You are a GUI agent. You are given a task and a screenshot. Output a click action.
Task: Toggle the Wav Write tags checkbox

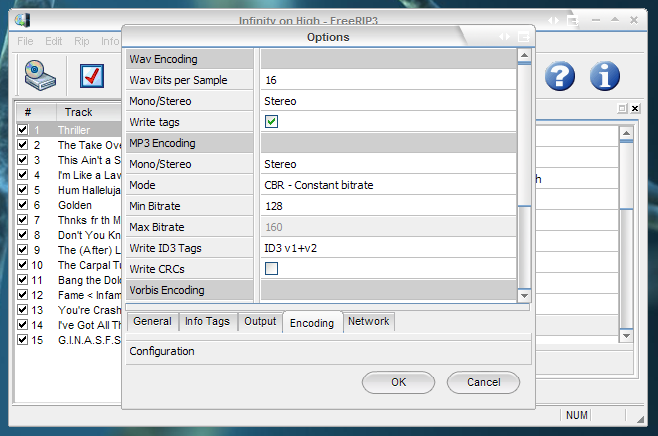point(272,122)
